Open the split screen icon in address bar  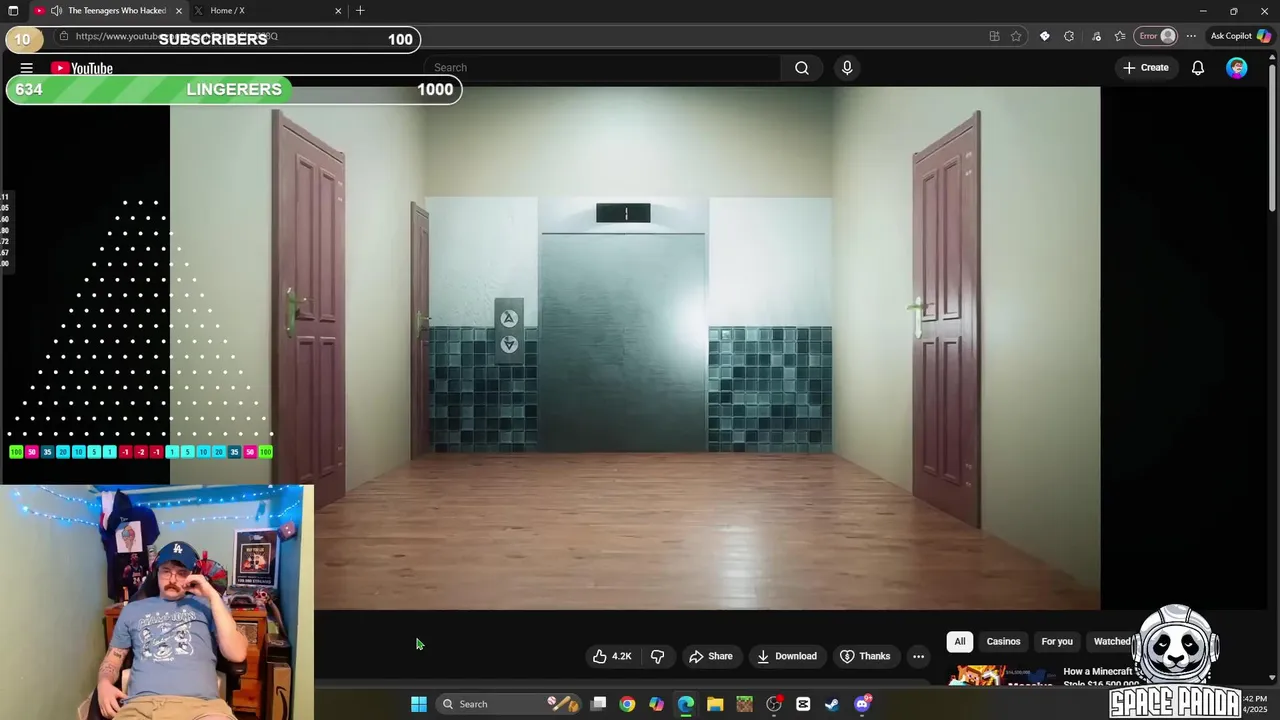point(994,36)
